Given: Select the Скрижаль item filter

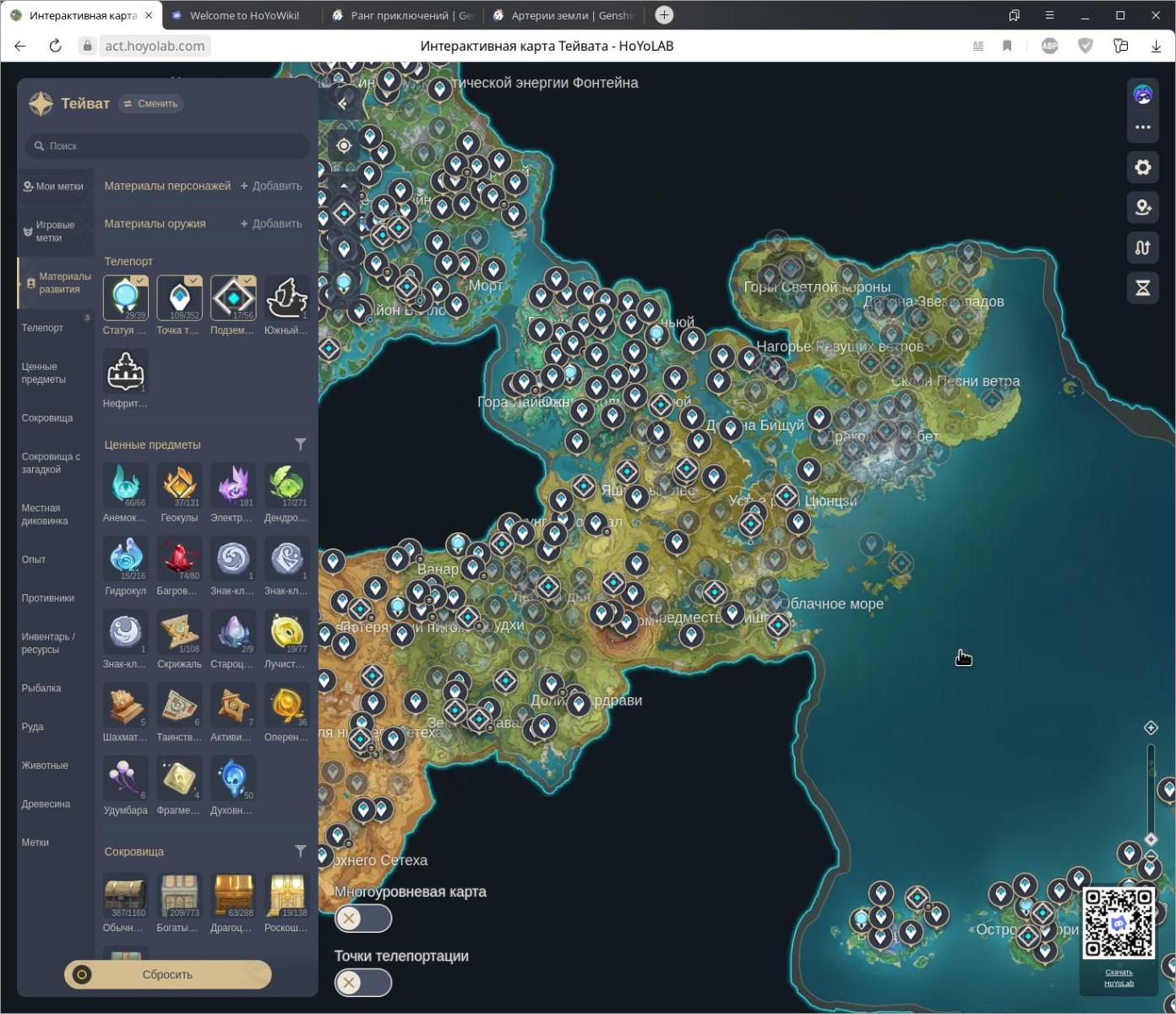Looking at the screenshot, I should pyautogui.click(x=179, y=632).
